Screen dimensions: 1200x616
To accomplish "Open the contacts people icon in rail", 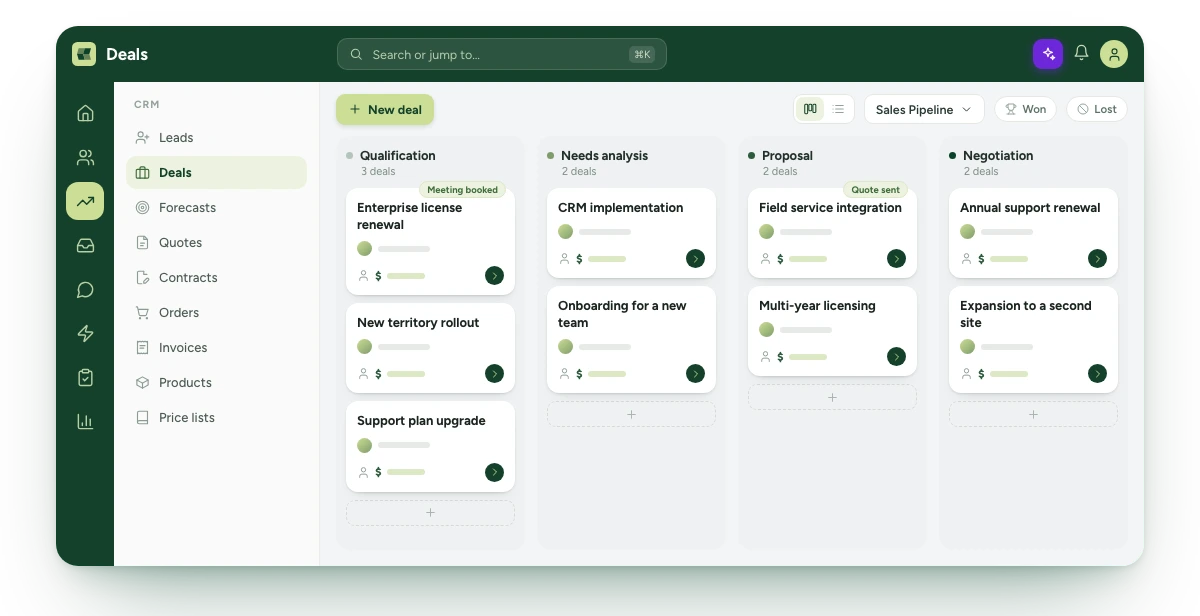I will click(85, 157).
